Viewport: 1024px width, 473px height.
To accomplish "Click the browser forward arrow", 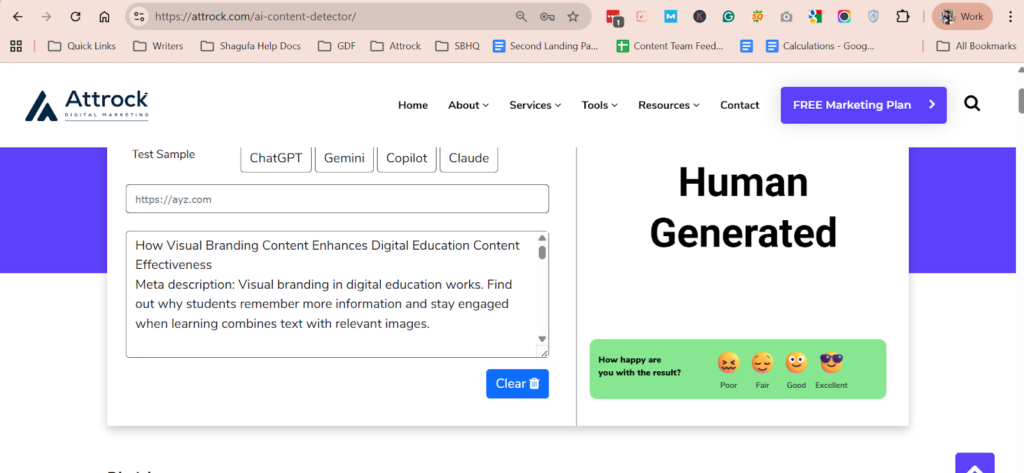I will pyautogui.click(x=46, y=17).
